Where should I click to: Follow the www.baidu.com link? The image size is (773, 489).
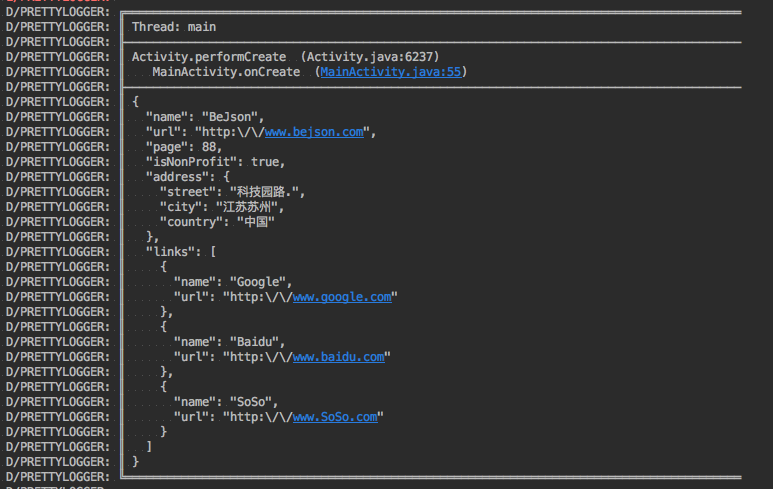click(338, 357)
